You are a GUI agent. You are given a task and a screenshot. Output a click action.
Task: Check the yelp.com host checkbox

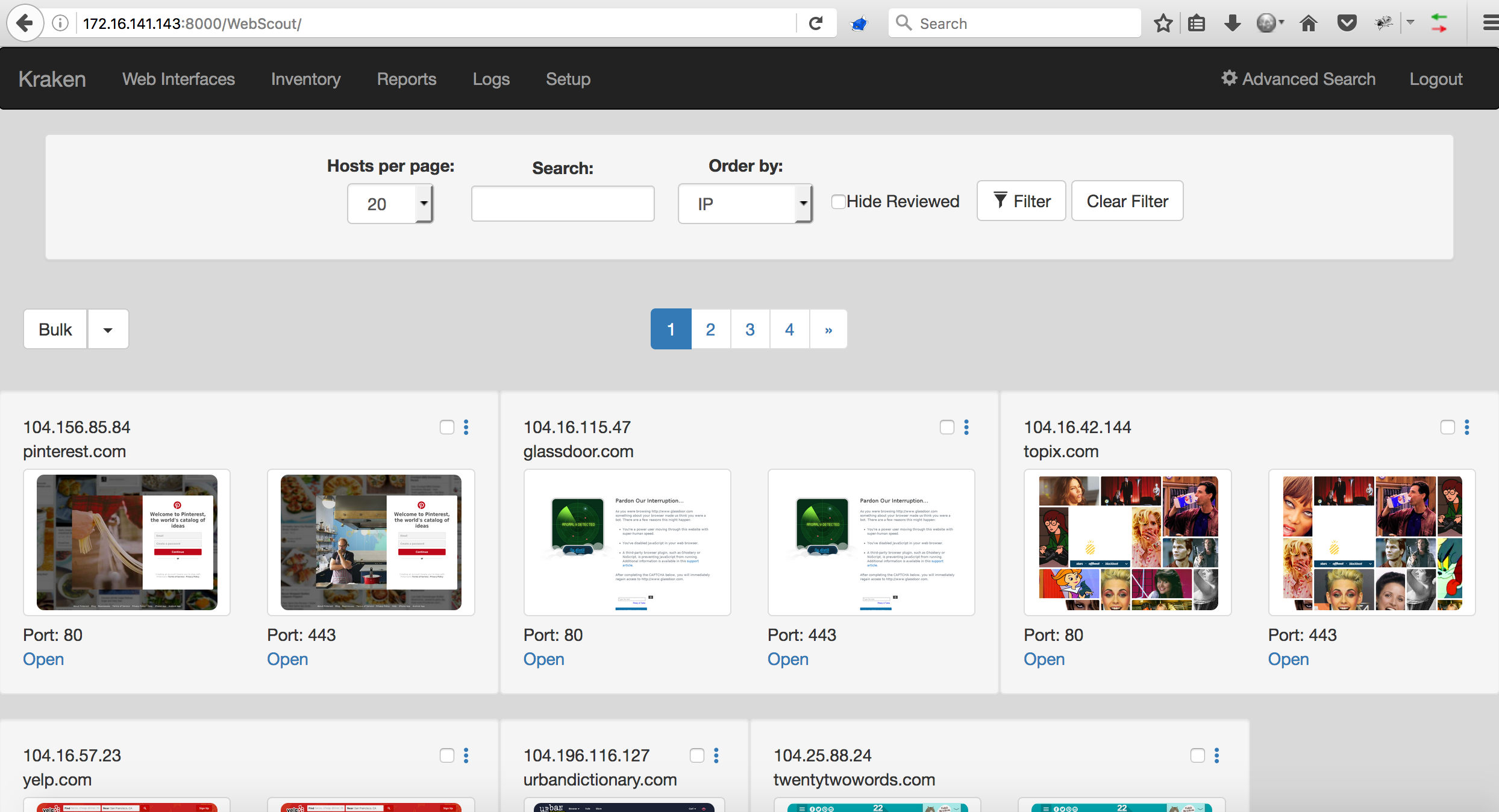pos(446,755)
